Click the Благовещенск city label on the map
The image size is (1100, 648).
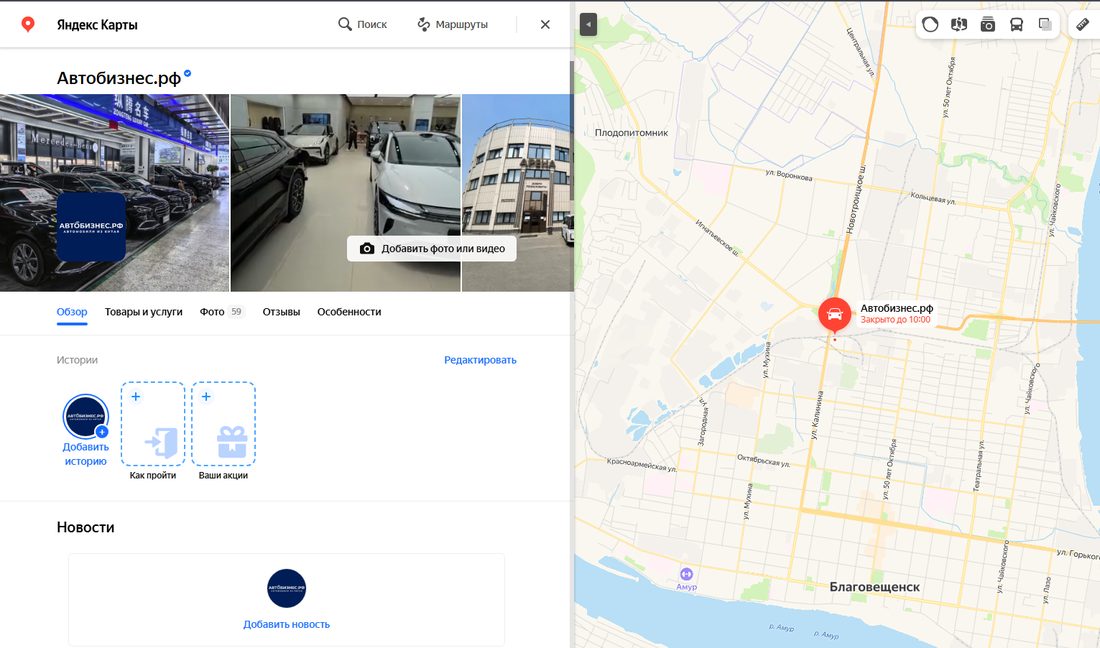pyautogui.click(x=875, y=587)
